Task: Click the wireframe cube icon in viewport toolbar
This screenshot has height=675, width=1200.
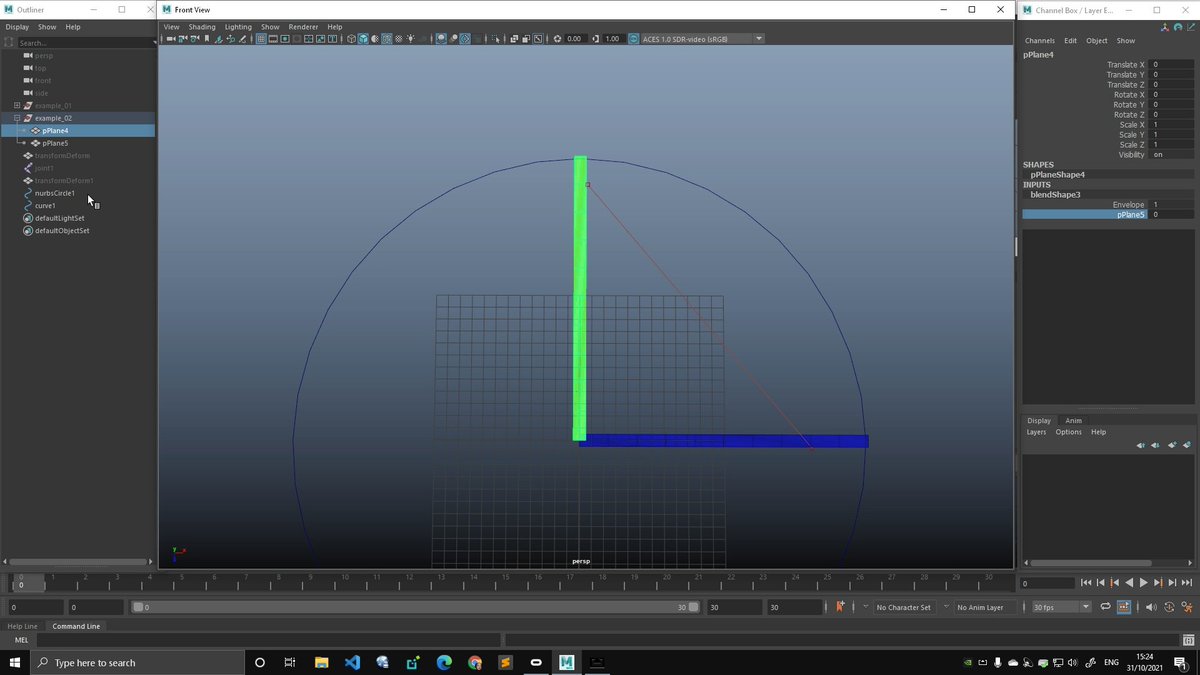Action: [351, 38]
